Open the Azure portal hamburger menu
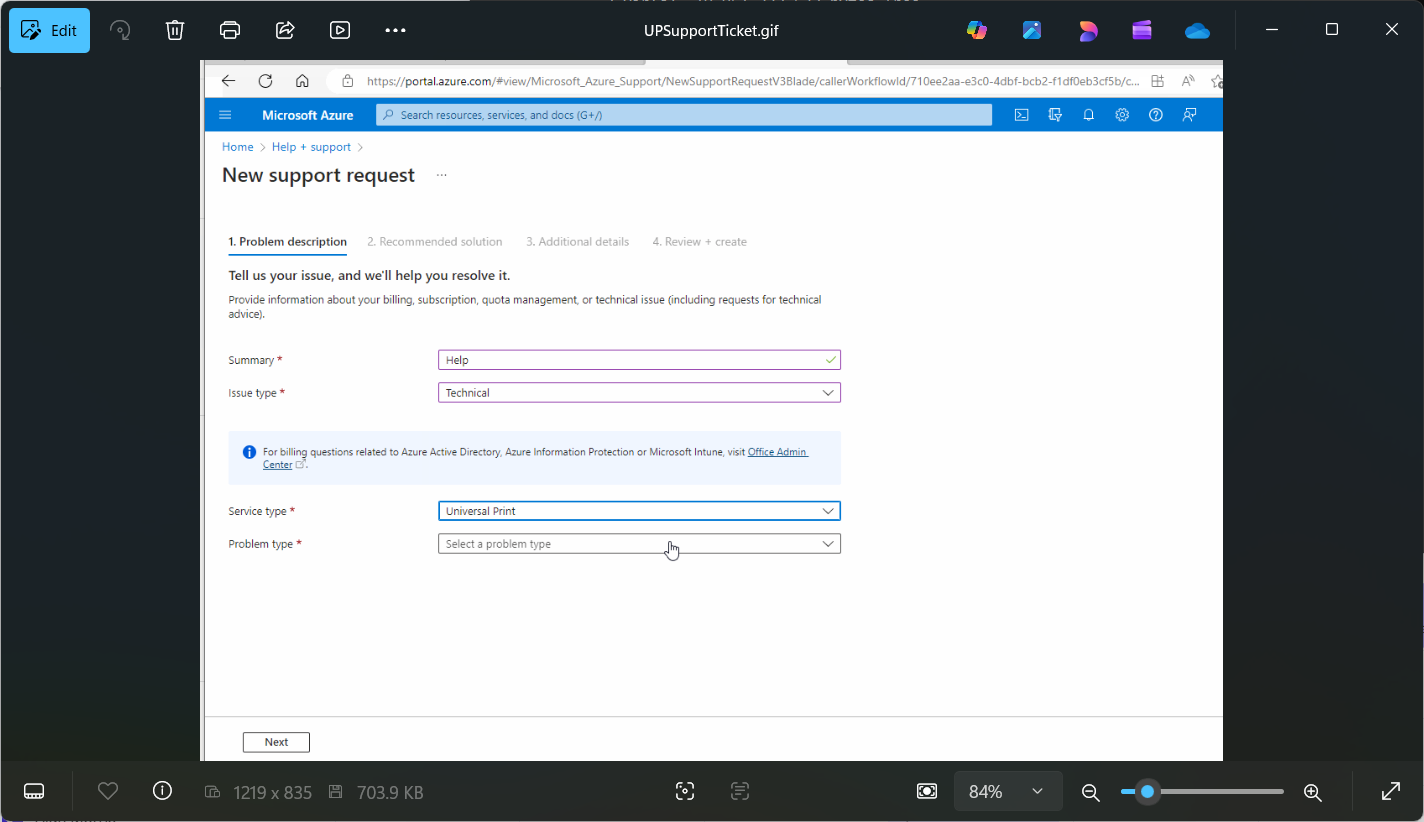1424x822 pixels. pos(225,115)
